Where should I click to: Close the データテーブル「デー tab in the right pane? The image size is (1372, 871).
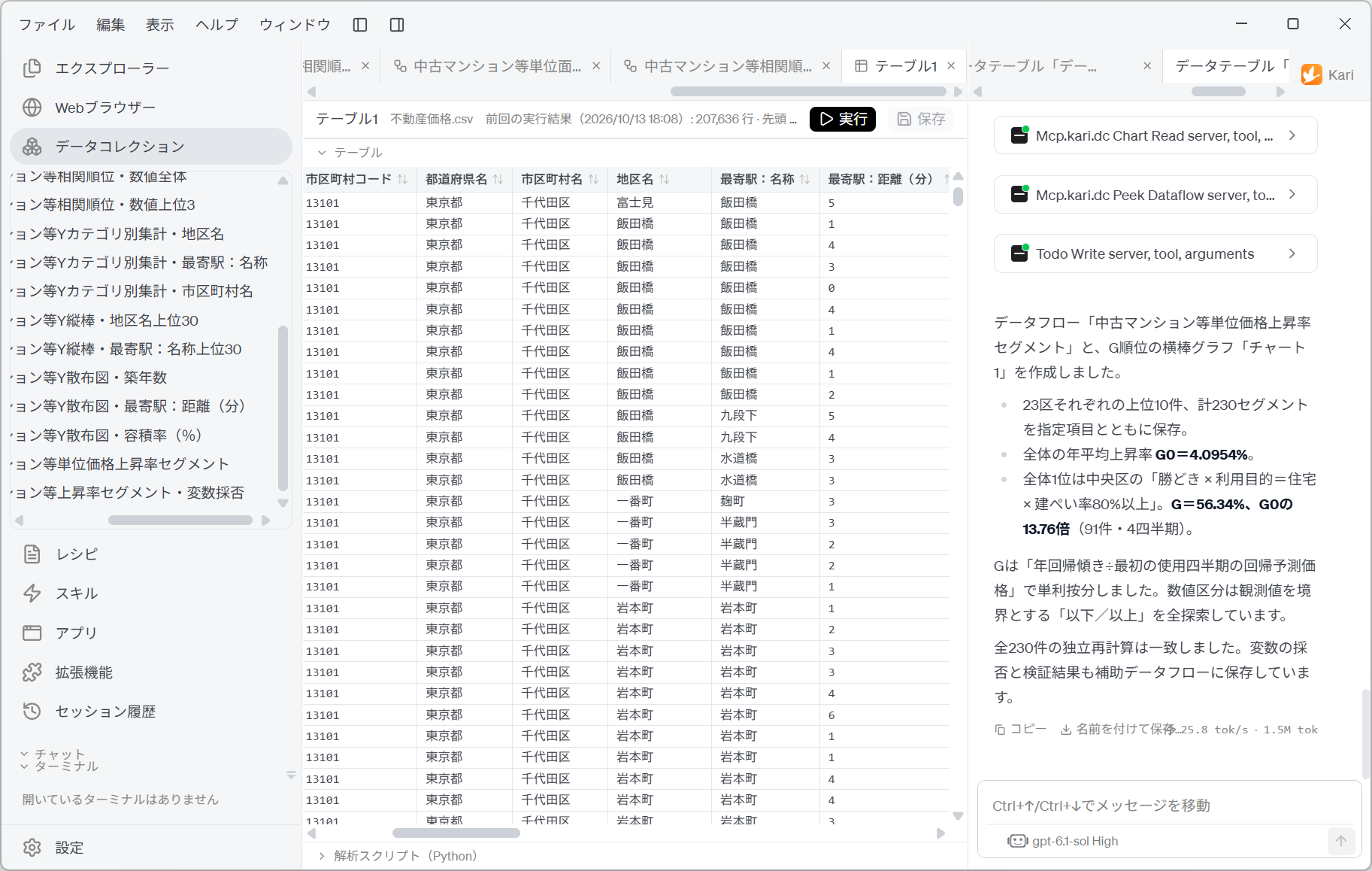[x=1147, y=66]
